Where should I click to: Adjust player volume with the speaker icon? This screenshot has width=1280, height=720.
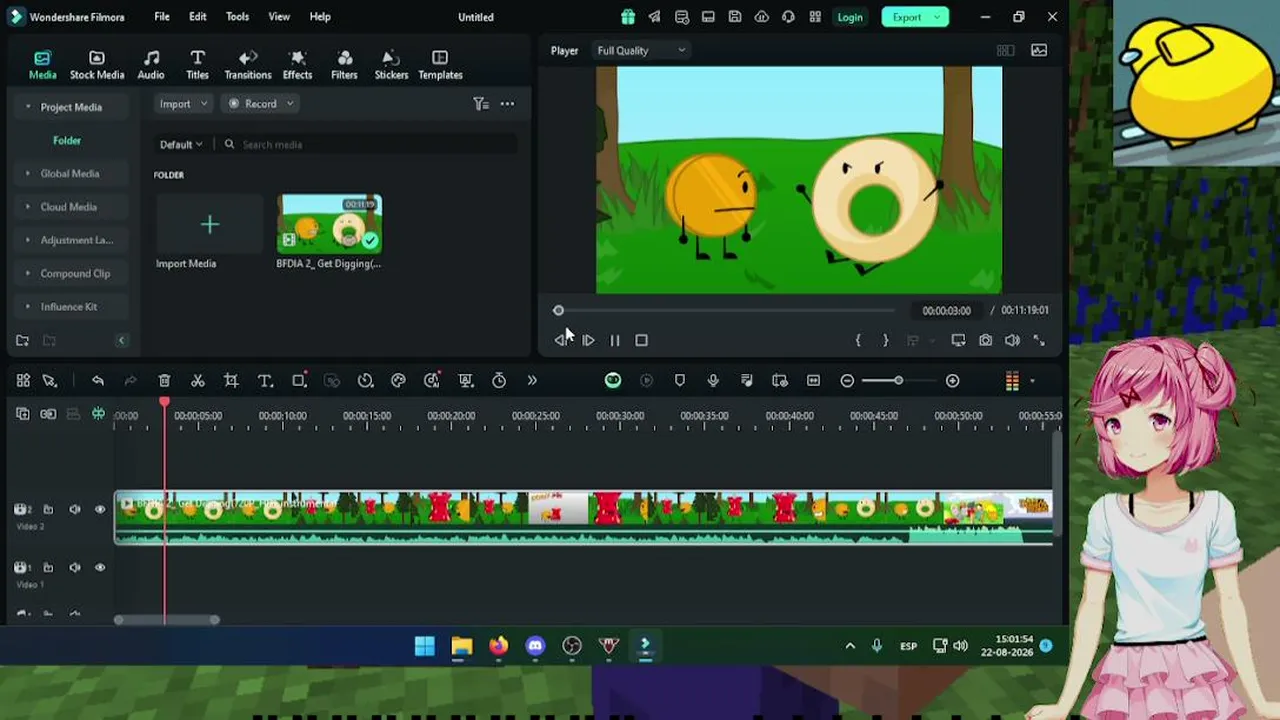[1012, 341]
